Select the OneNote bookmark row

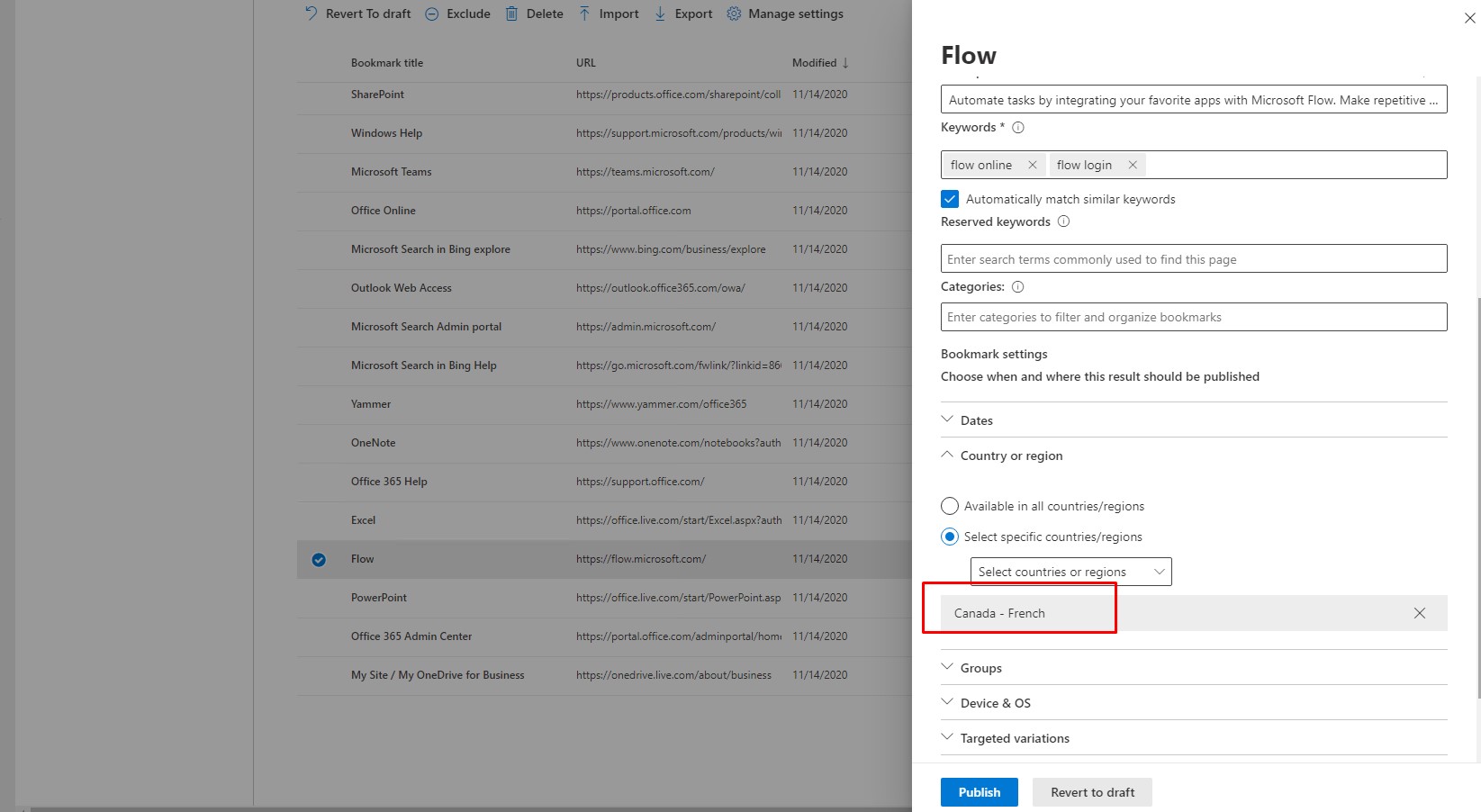coord(604,443)
